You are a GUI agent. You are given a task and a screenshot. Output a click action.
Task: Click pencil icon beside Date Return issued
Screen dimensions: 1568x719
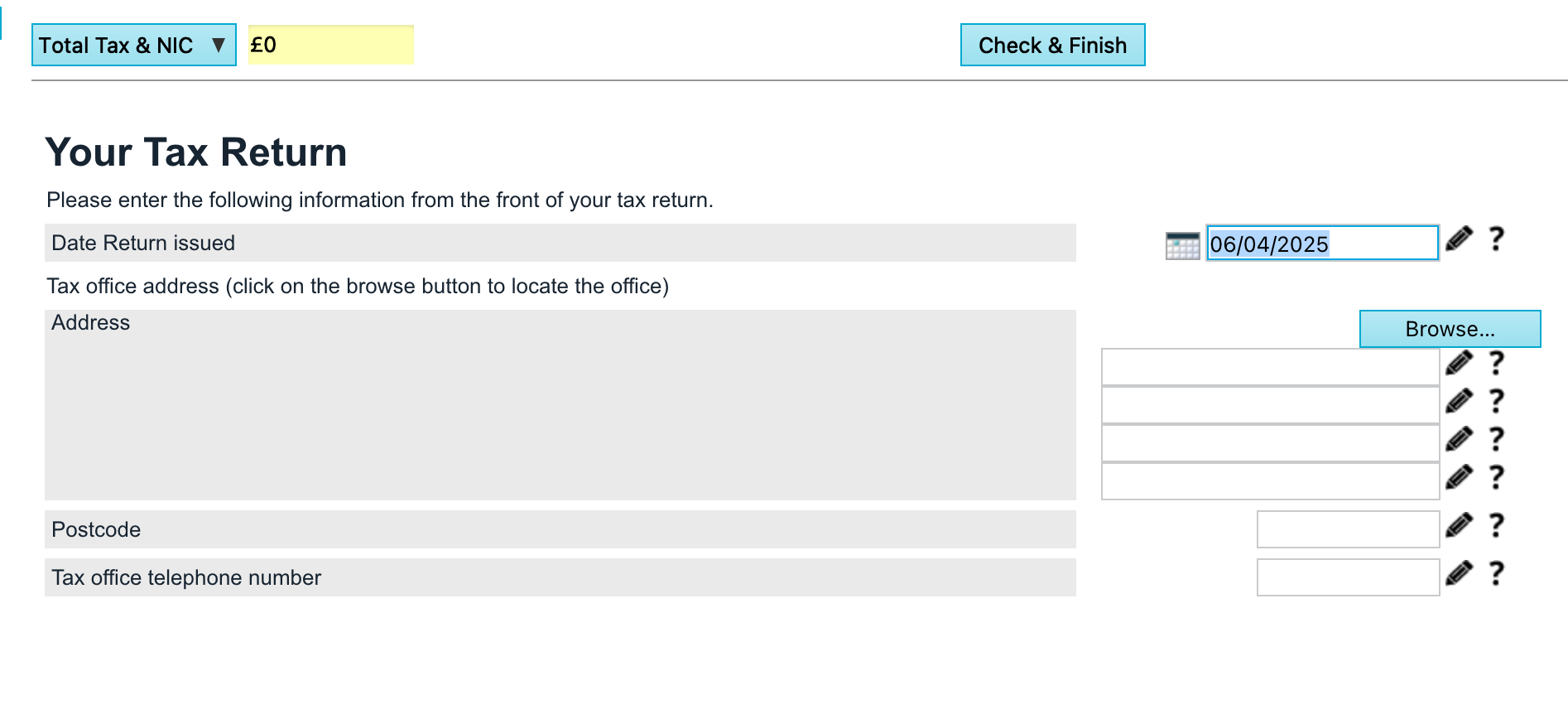pos(1459,239)
